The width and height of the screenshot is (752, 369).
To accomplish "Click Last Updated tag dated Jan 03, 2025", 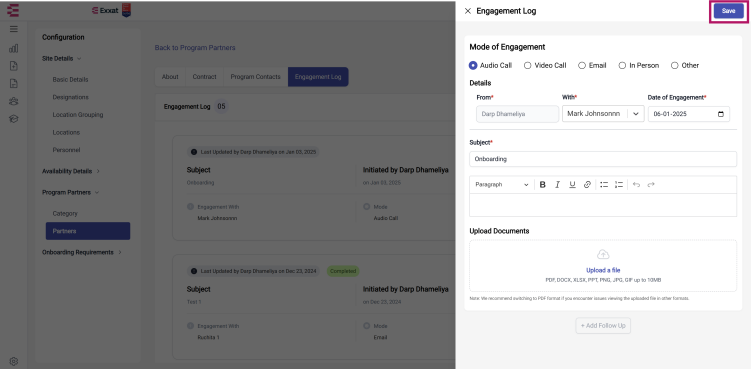I will click(x=253, y=152).
